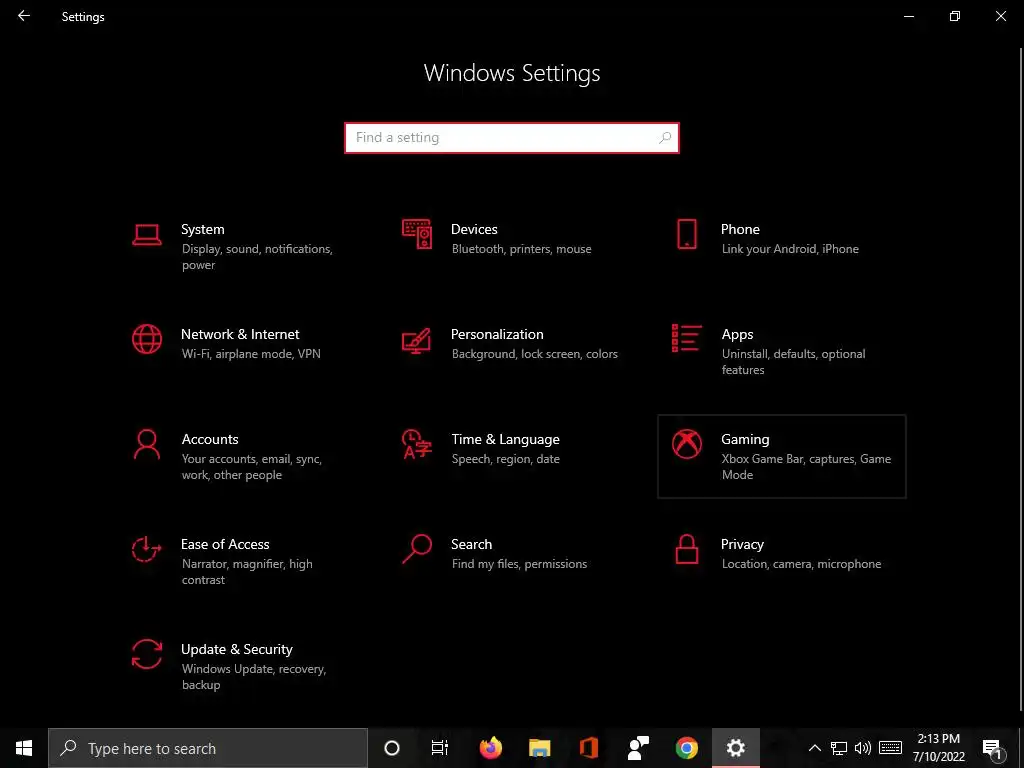Open the network tray icon
The image size is (1024, 768).
(x=839, y=748)
